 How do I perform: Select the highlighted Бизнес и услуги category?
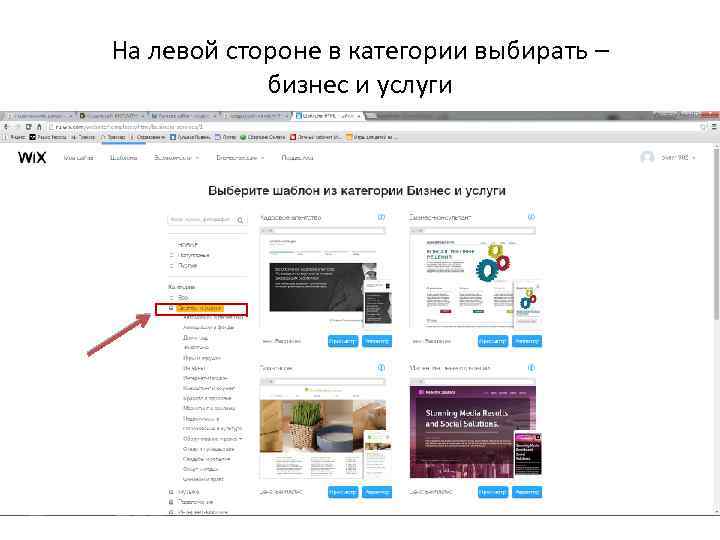(200, 308)
